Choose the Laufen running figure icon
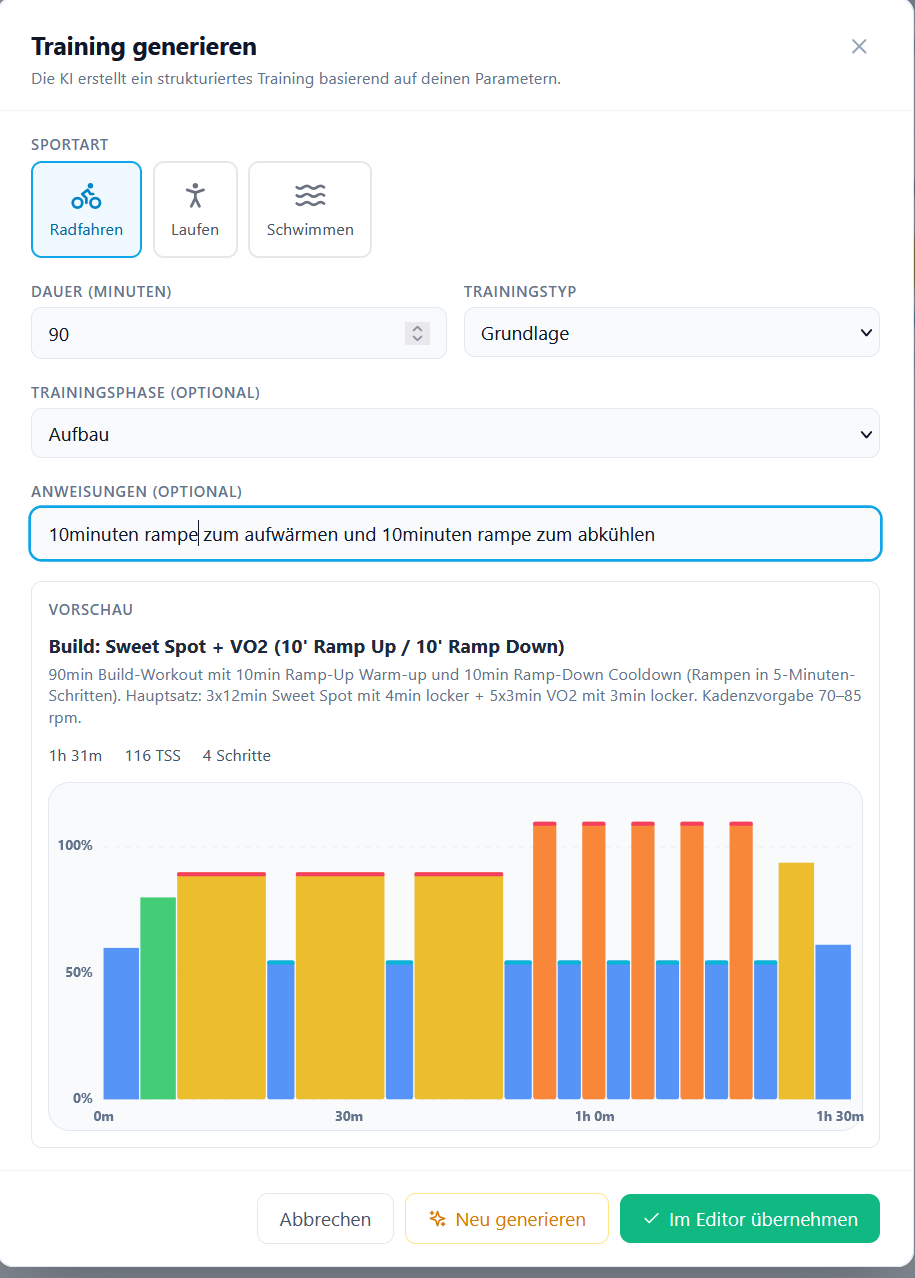Screen dimensions: 915x1278 (195, 195)
